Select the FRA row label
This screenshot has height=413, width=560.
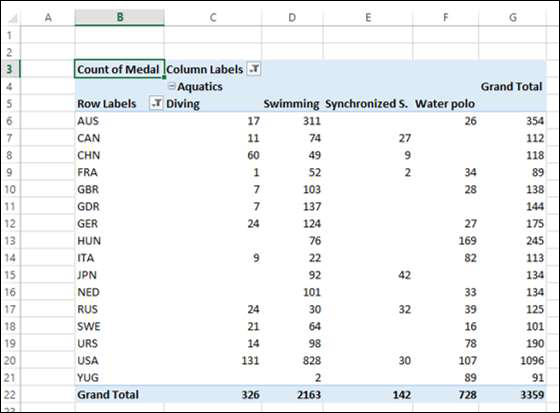pos(87,172)
